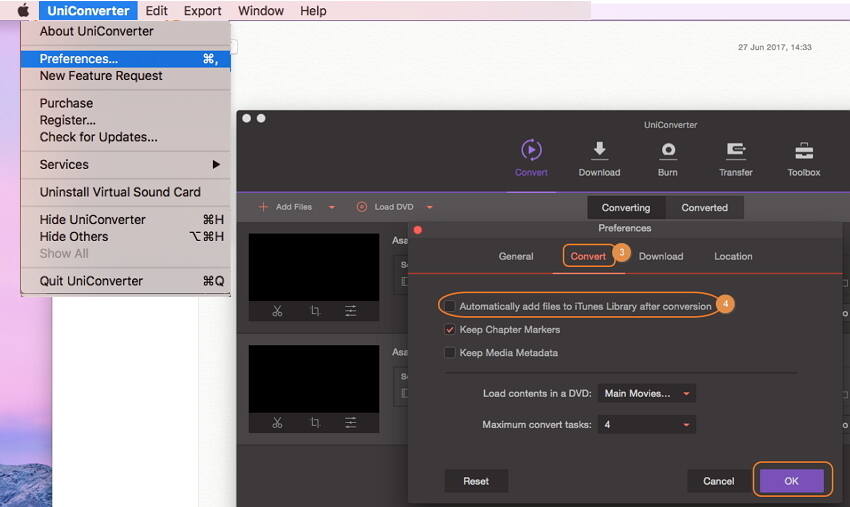Image resolution: width=850 pixels, height=507 pixels.
Task: Open the Window menu
Action: [261, 10]
